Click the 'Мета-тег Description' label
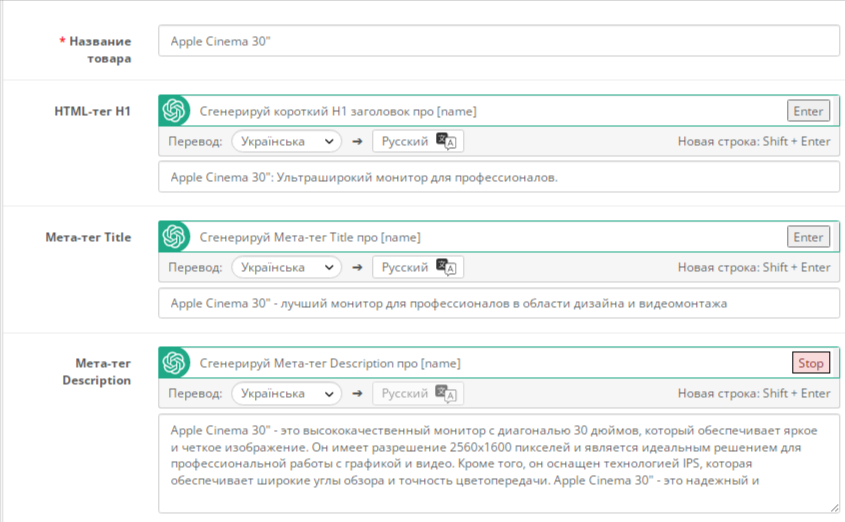Image resolution: width=845 pixels, height=522 pixels. (97, 372)
